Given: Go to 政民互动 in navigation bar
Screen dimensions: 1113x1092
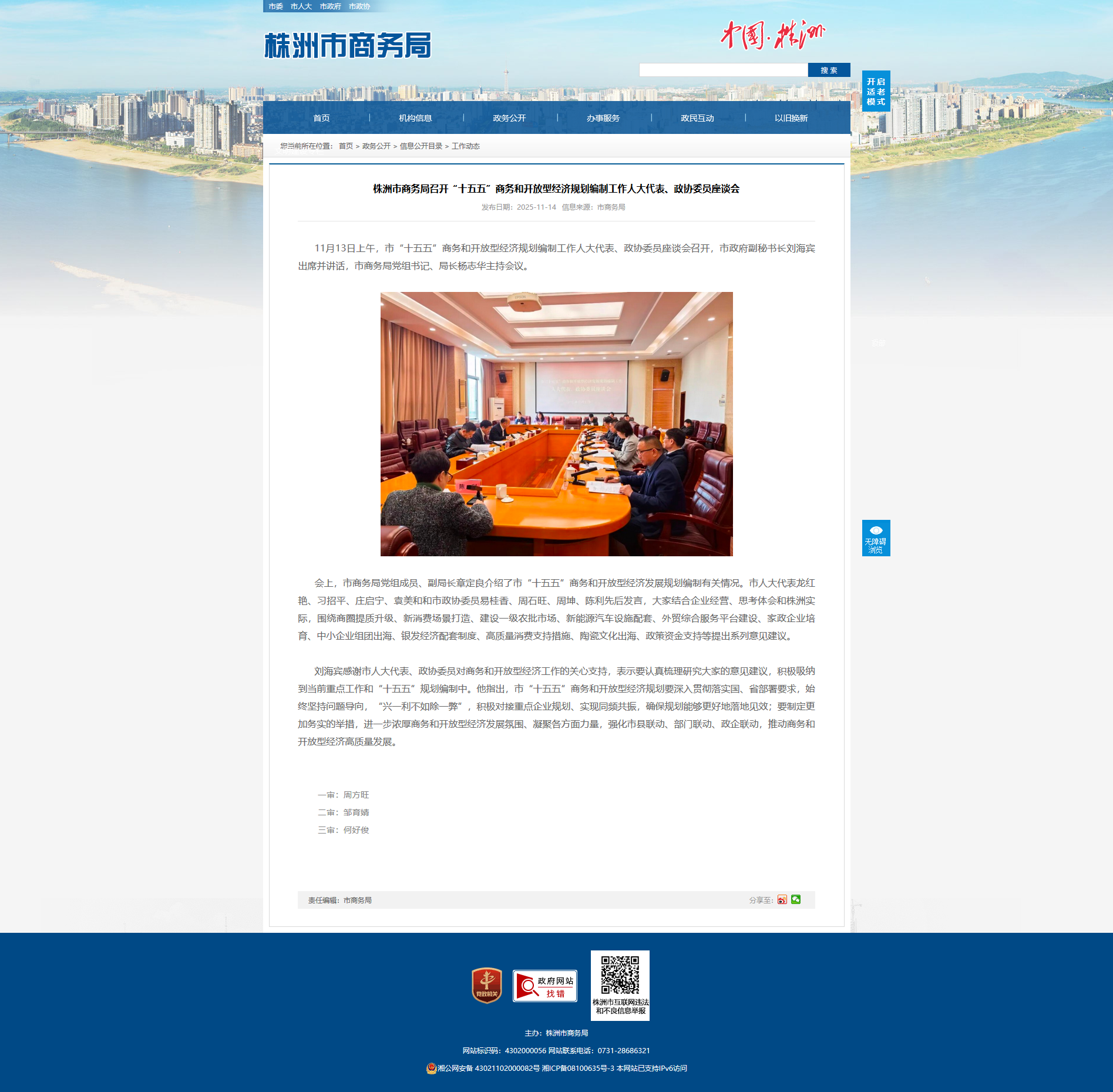Looking at the screenshot, I should (x=697, y=118).
